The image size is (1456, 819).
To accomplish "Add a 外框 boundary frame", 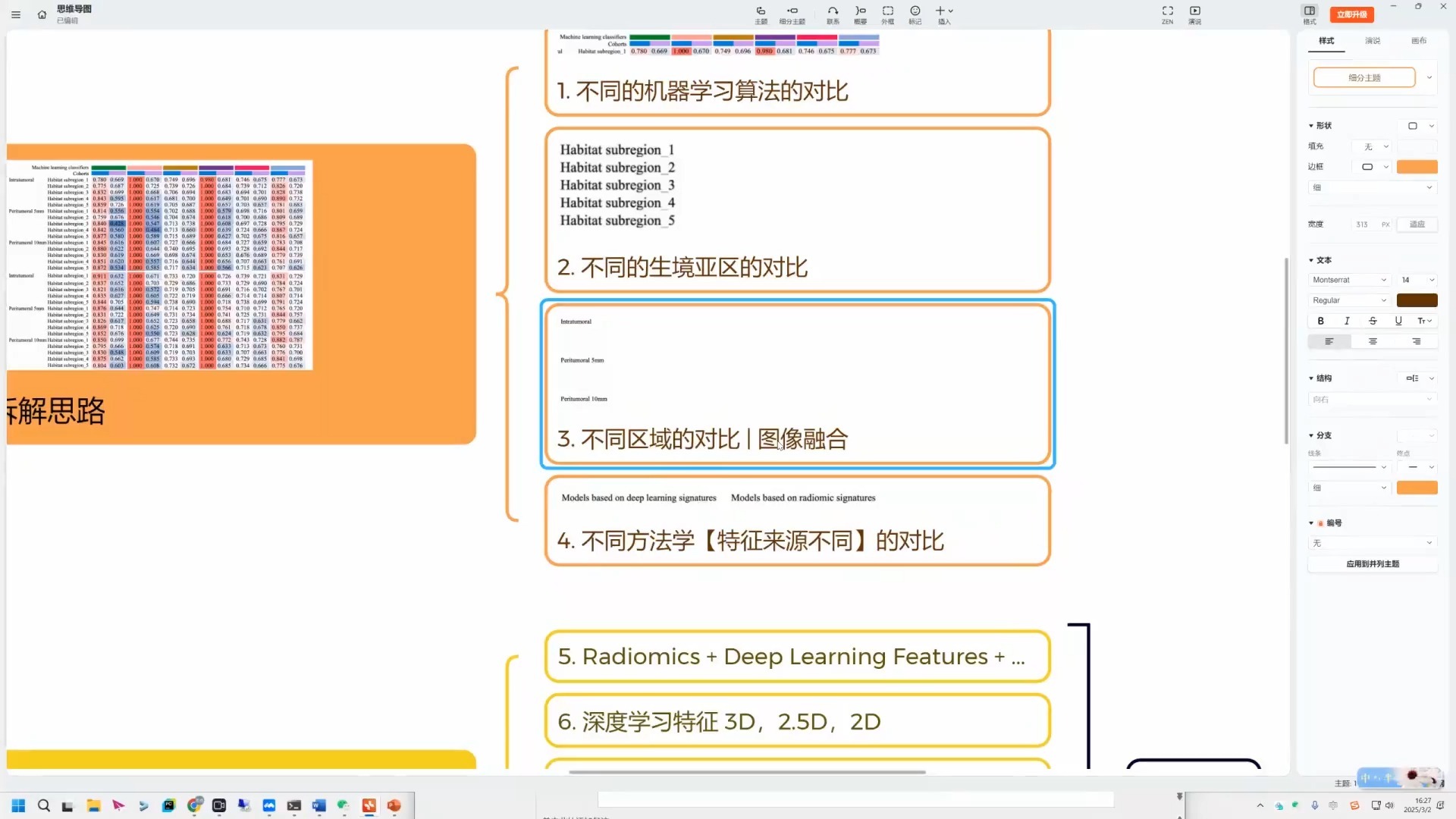I will pos(887,14).
